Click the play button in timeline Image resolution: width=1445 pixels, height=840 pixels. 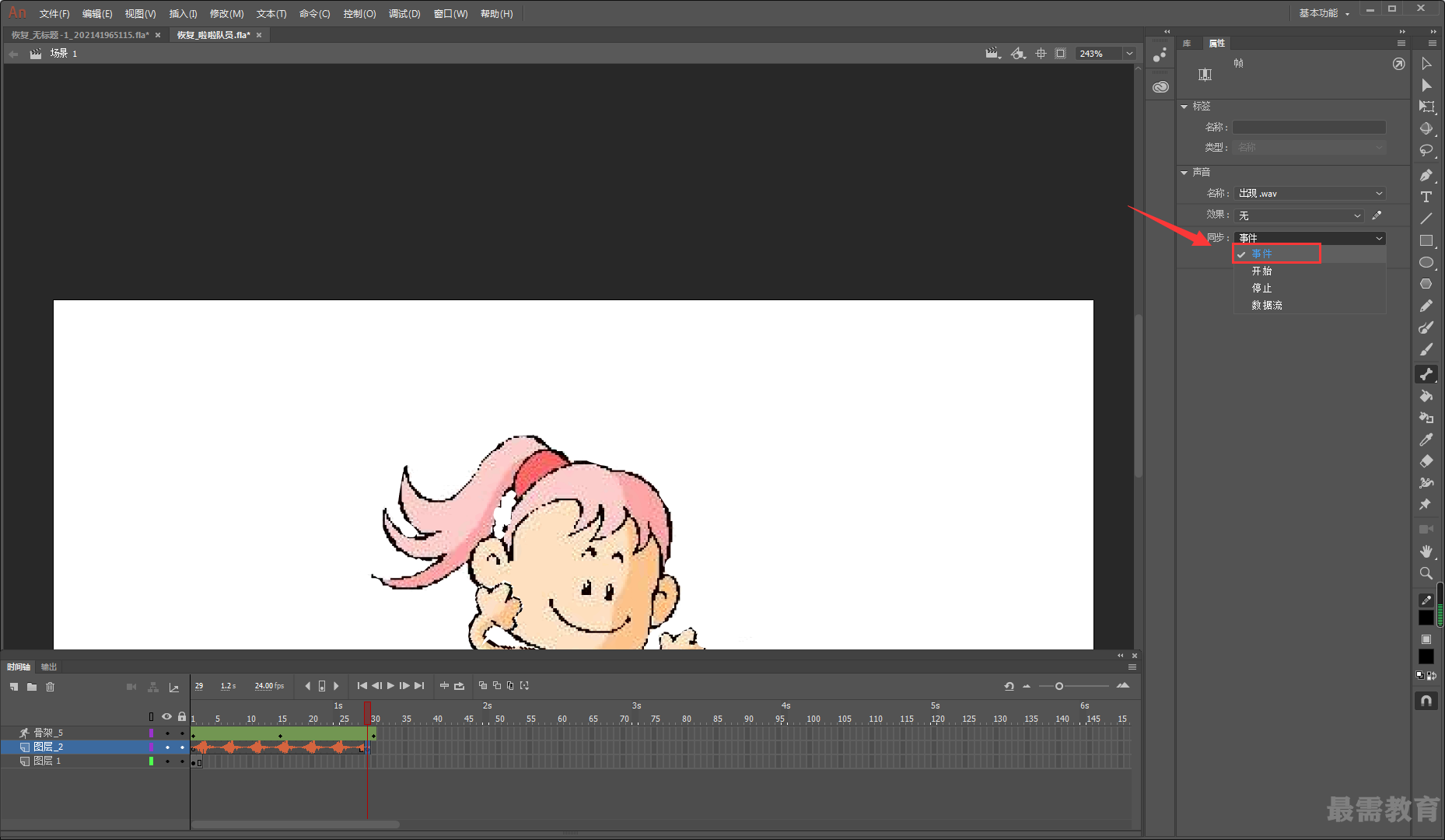tap(390, 686)
